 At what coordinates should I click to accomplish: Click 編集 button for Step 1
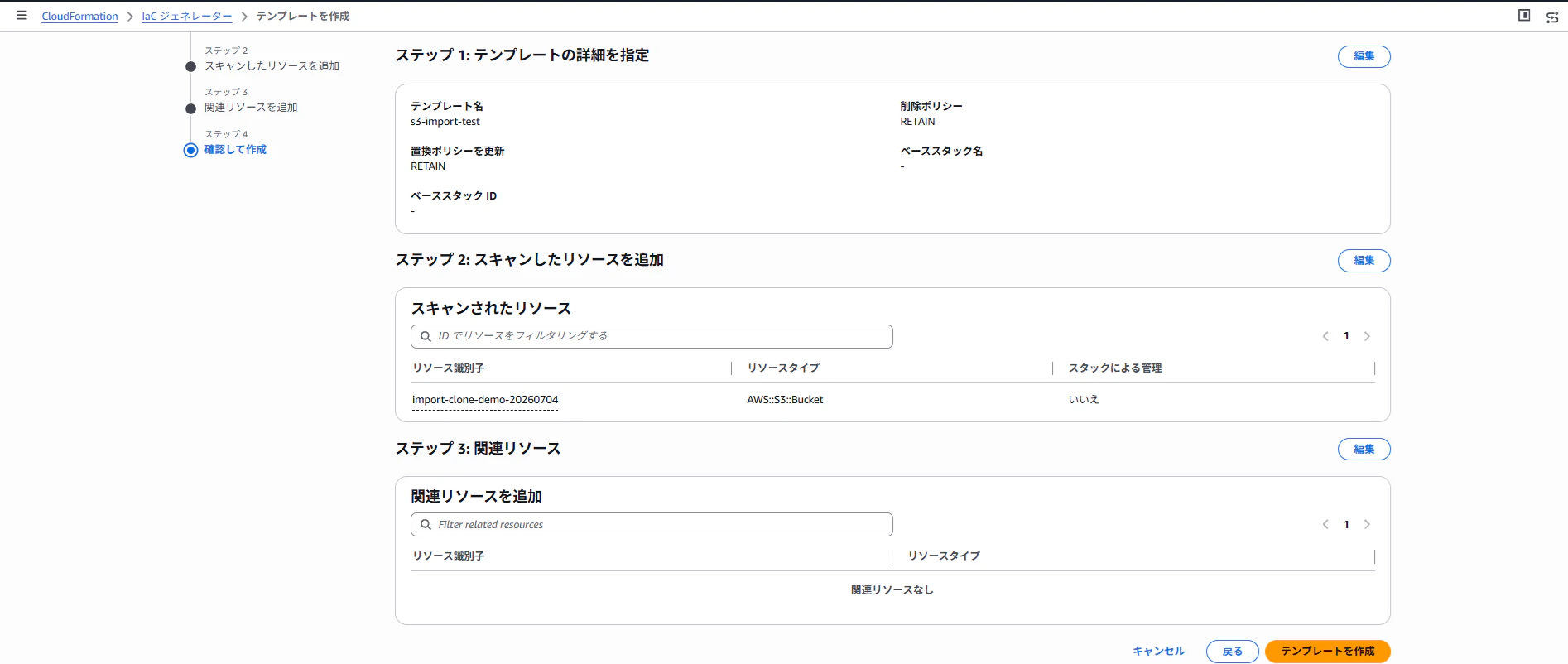[x=1364, y=56]
